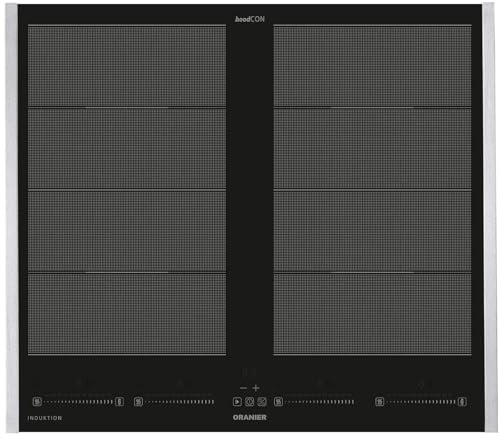Viewport: 500px width, 440px height.
Task: Tap the square icon starting the second-from-left slider
Action: [138, 402]
